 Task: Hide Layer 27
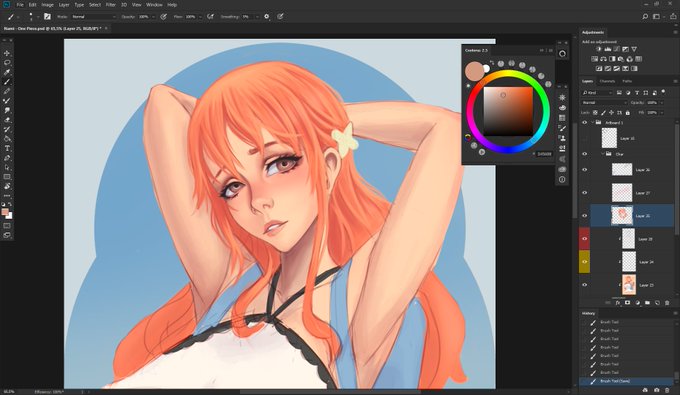pyautogui.click(x=585, y=193)
